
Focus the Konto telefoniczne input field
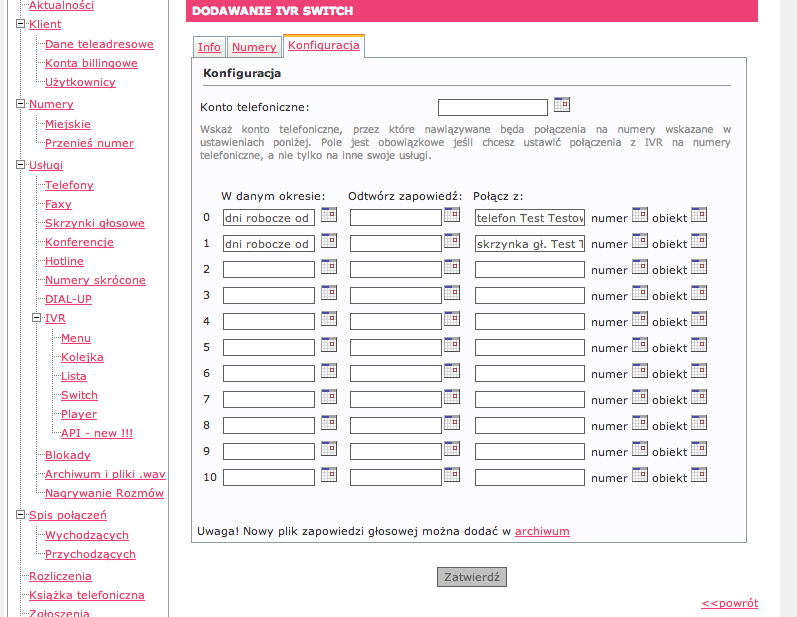[x=493, y=107]
